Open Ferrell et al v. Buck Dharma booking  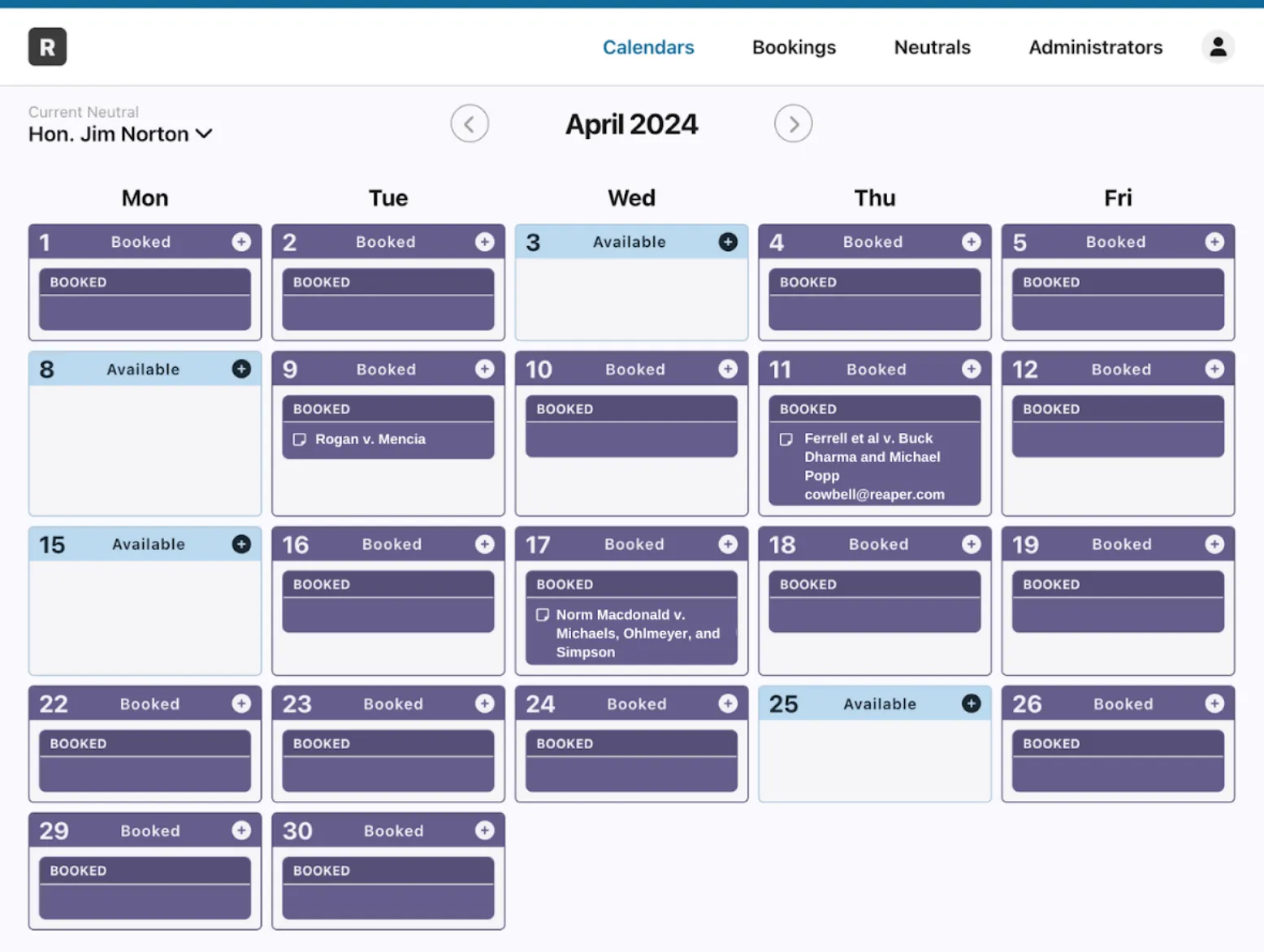click(874, 450)
